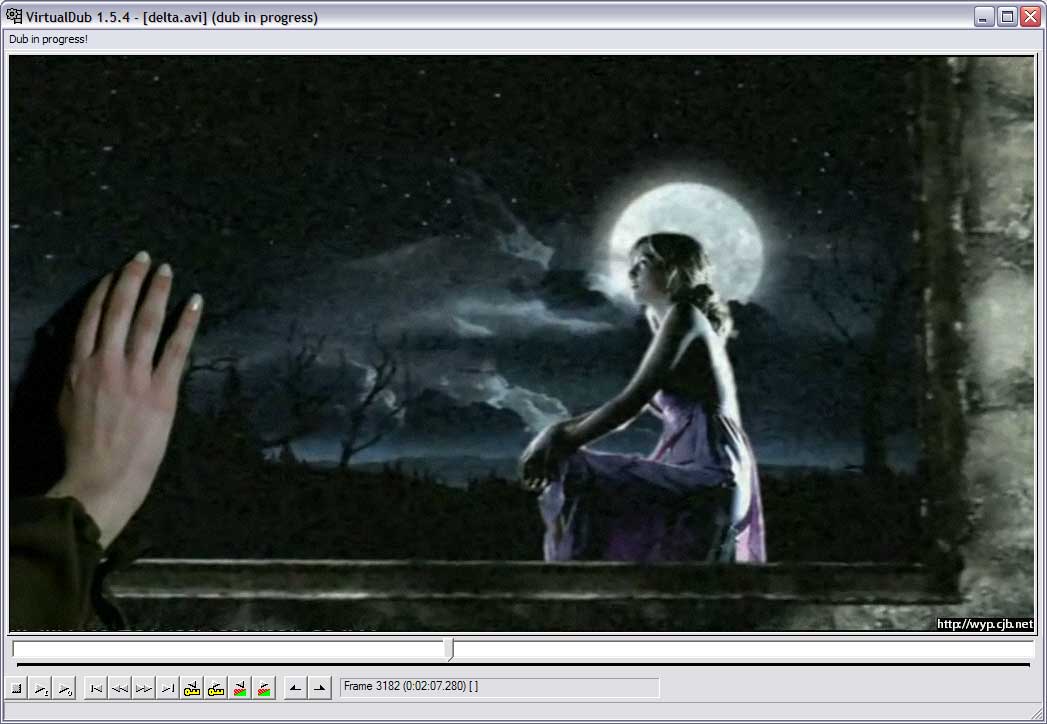1047x724 pixels.
Task: Scan forward for next scene change
Action: point(264,688)
